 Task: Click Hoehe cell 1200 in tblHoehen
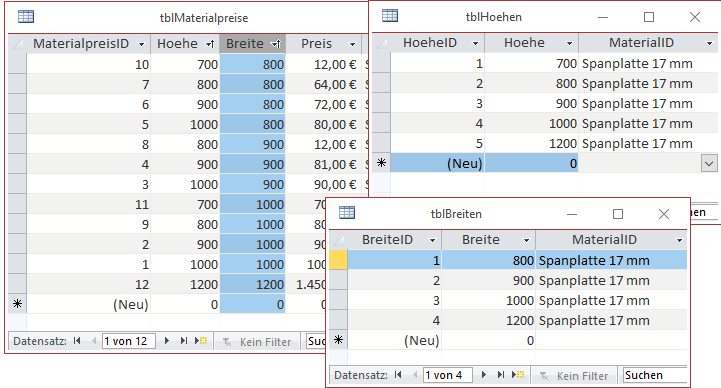[531, 143]
